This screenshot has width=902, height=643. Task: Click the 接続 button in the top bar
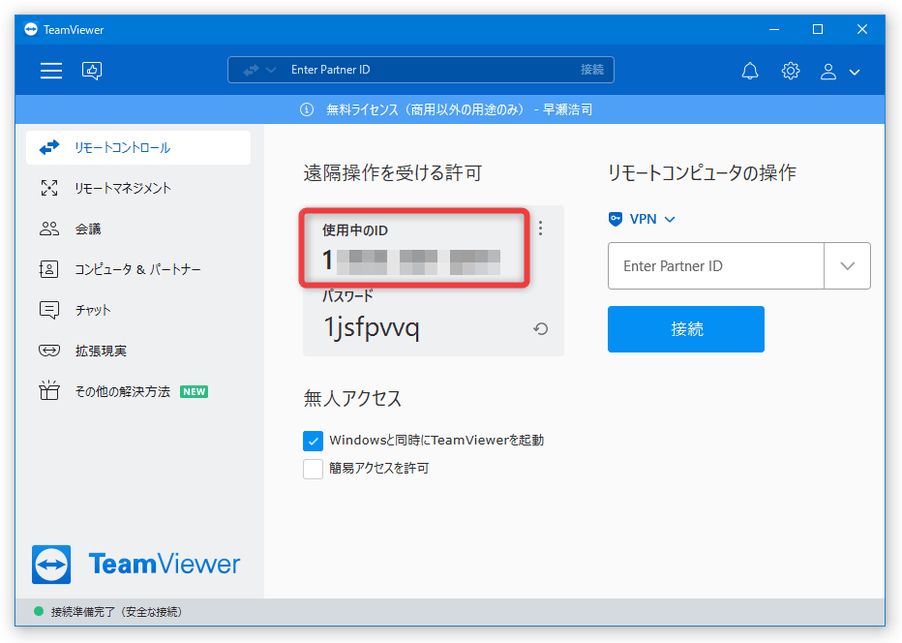tap(592, 70)
